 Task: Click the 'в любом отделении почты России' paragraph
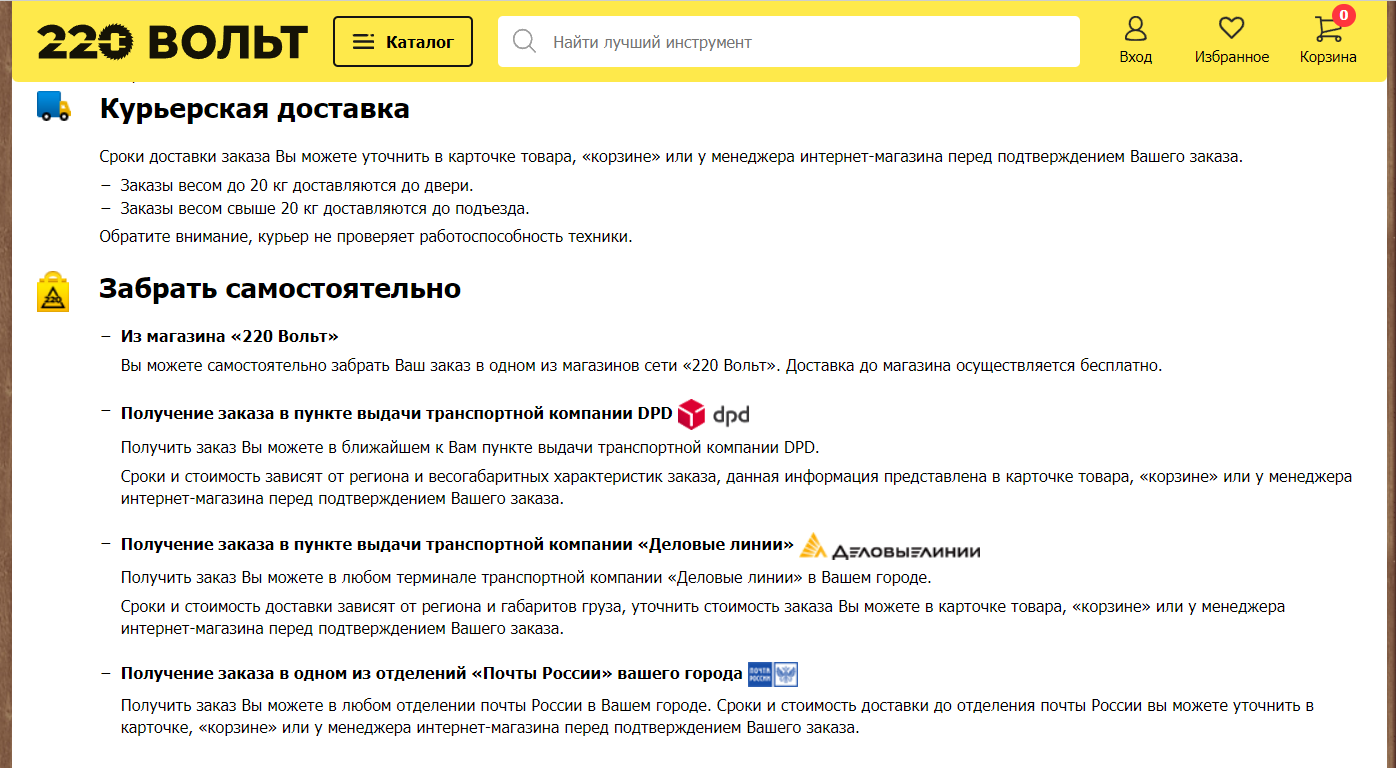tap(717, 717)
